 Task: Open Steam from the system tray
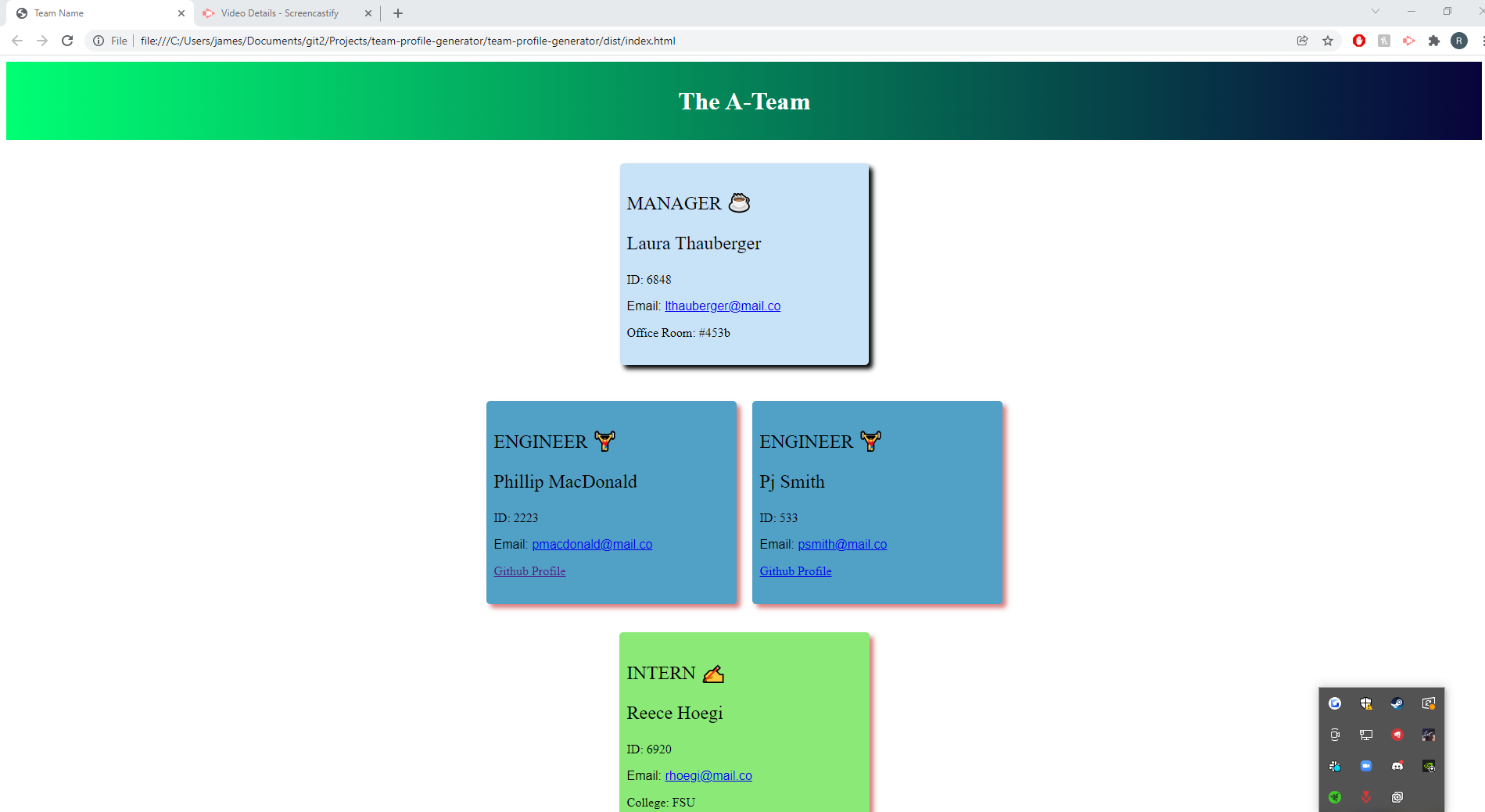tap(1397, 703)
